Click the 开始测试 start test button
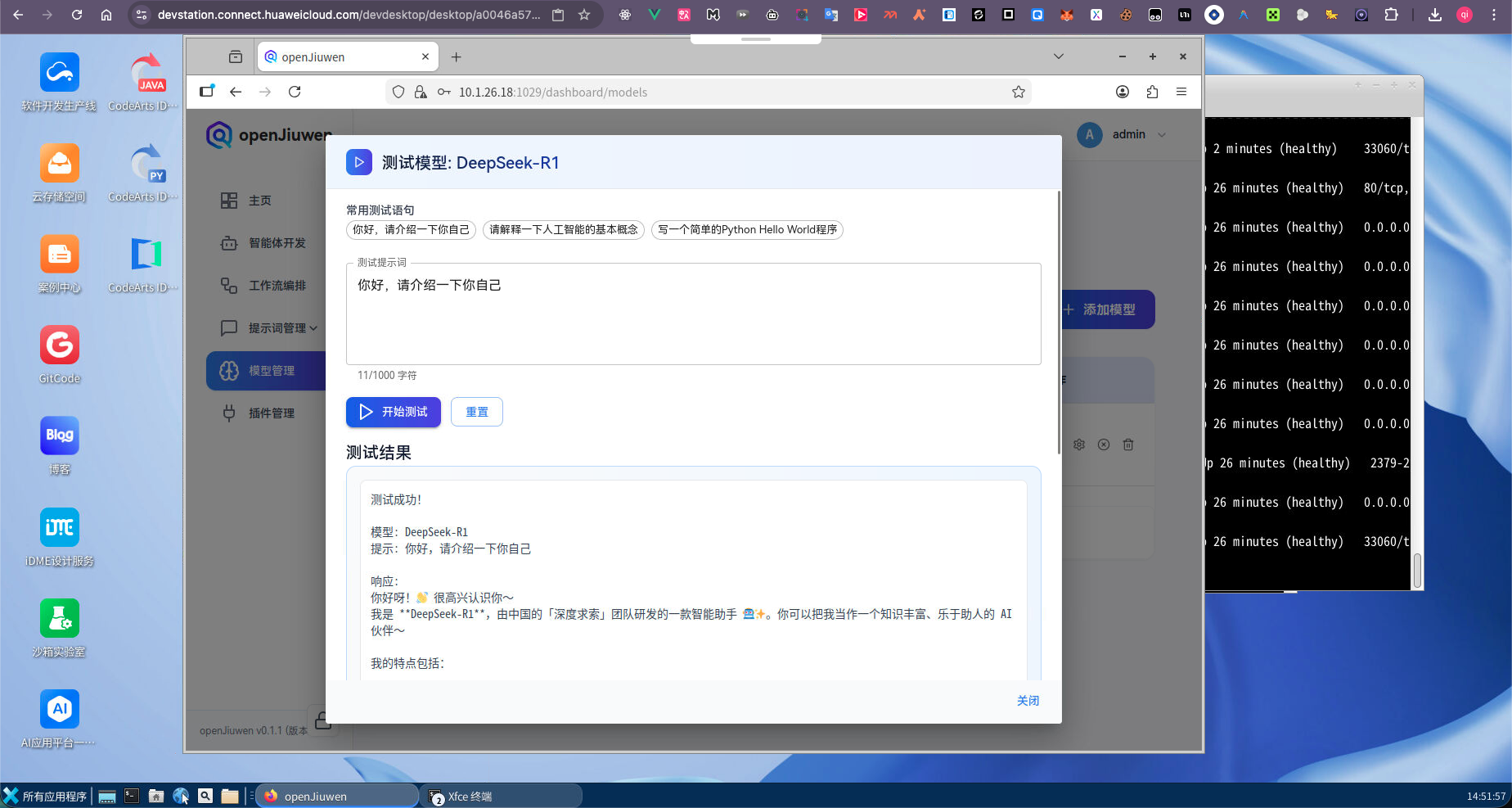Screen dimensions: 1512x808 click(393, 412)
